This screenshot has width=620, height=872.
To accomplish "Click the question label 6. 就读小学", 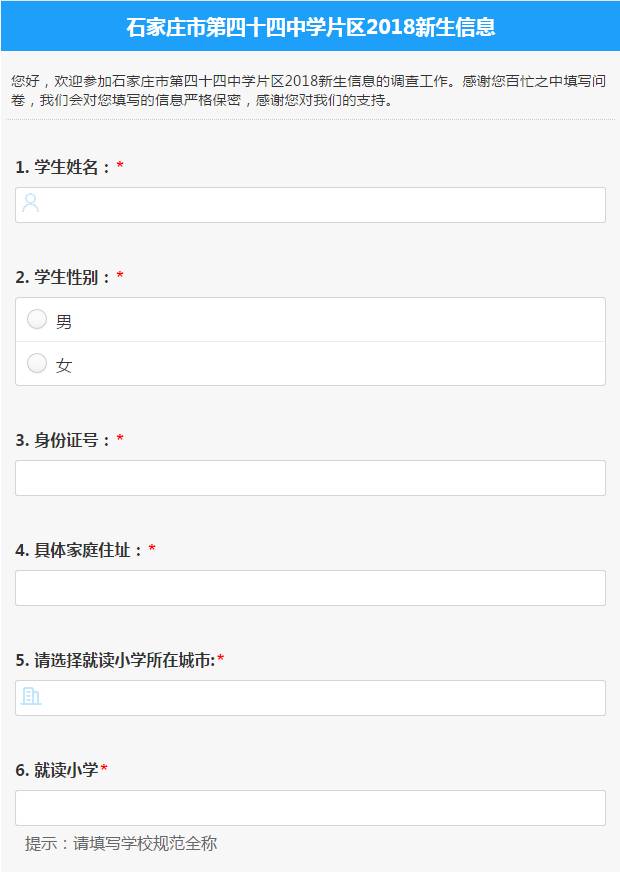I will (57, 770).
